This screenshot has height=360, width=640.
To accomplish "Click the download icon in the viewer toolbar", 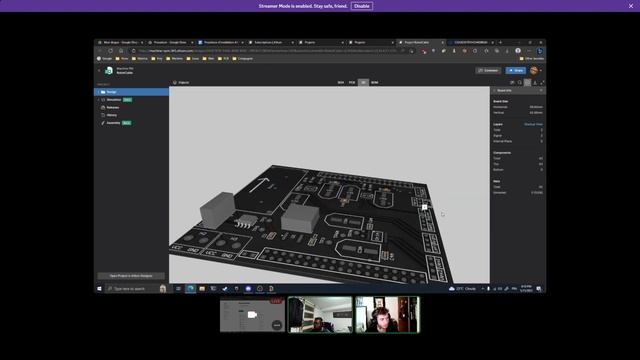I will [x=535, y=82].
